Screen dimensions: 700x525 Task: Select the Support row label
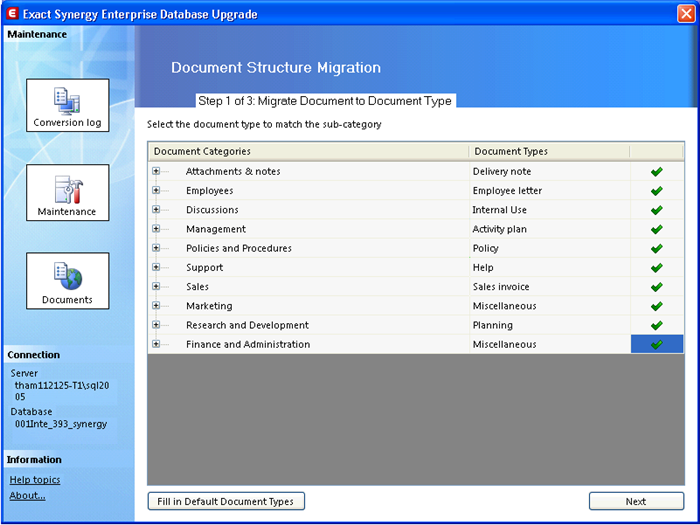[204, 267]
